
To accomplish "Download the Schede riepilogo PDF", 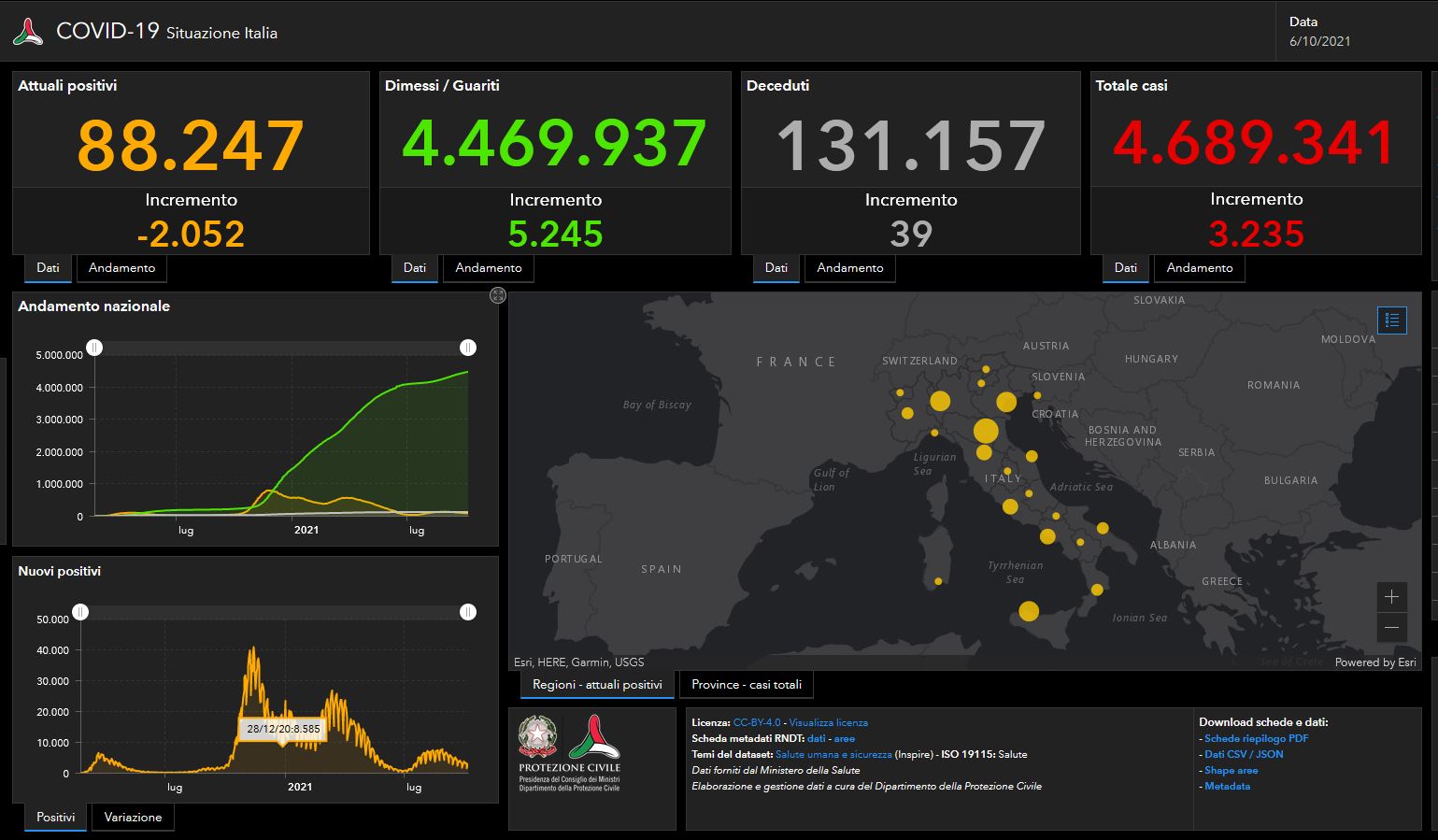I will (1256, 738).
